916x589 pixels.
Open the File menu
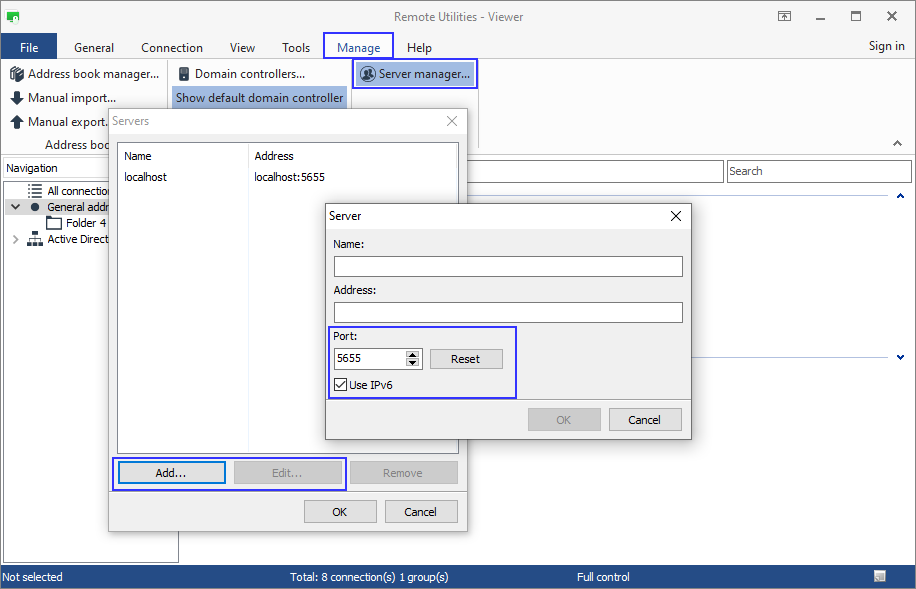[29, 47]
